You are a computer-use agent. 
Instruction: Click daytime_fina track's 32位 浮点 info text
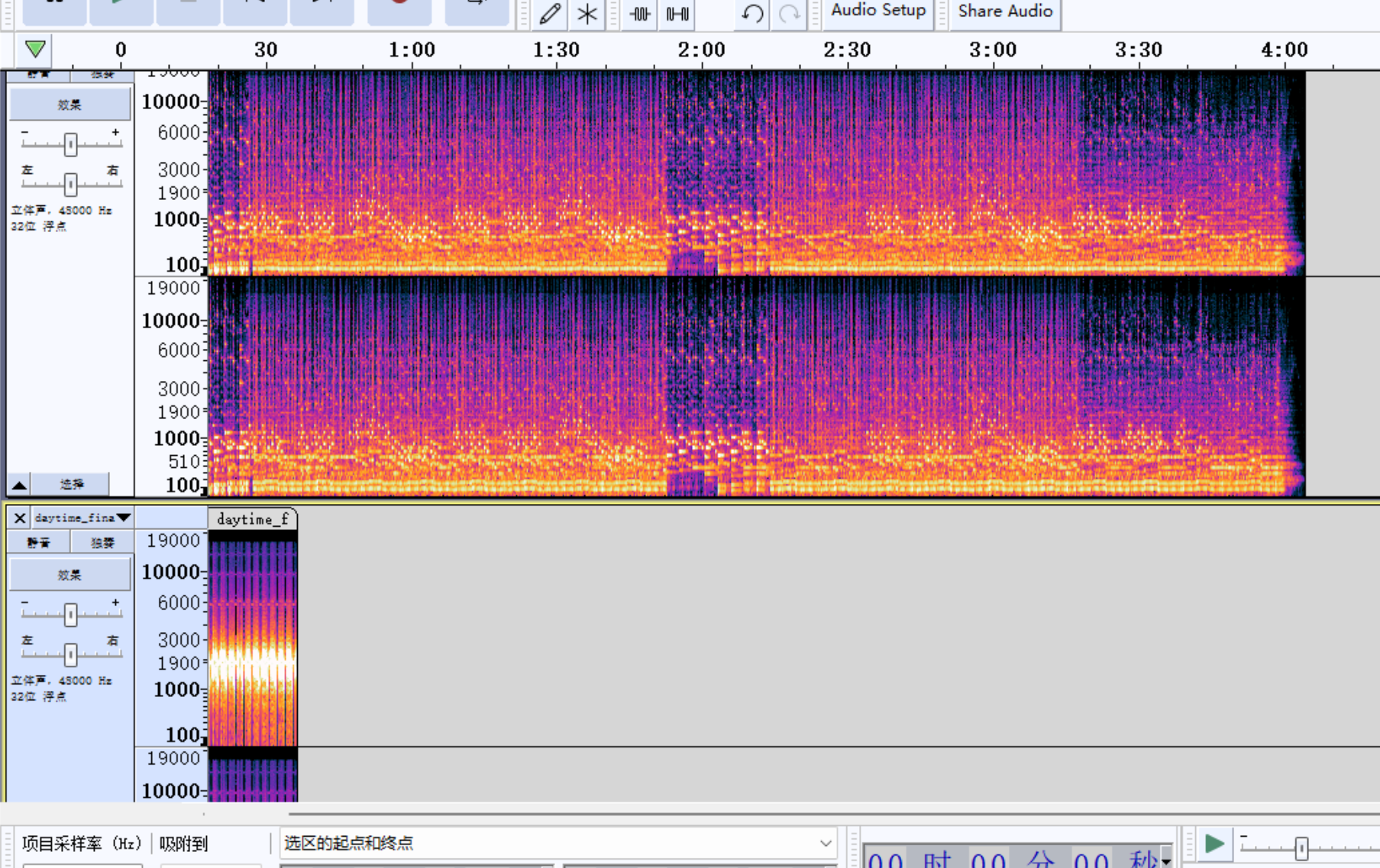38,696
